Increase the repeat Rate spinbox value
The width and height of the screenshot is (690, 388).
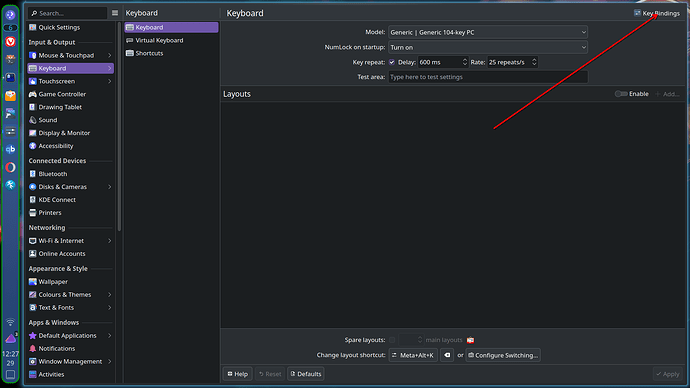point(534,60)
